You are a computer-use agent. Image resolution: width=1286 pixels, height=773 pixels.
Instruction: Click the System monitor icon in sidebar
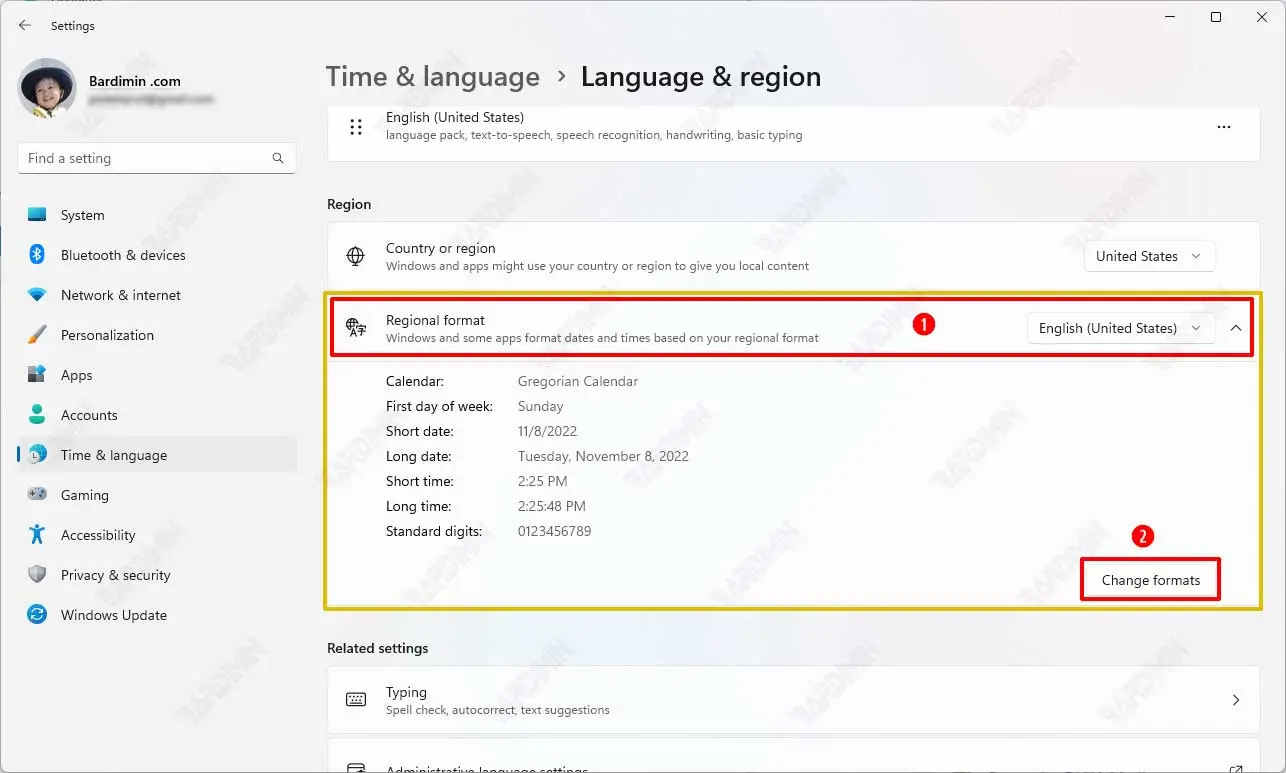pos(37,215)
